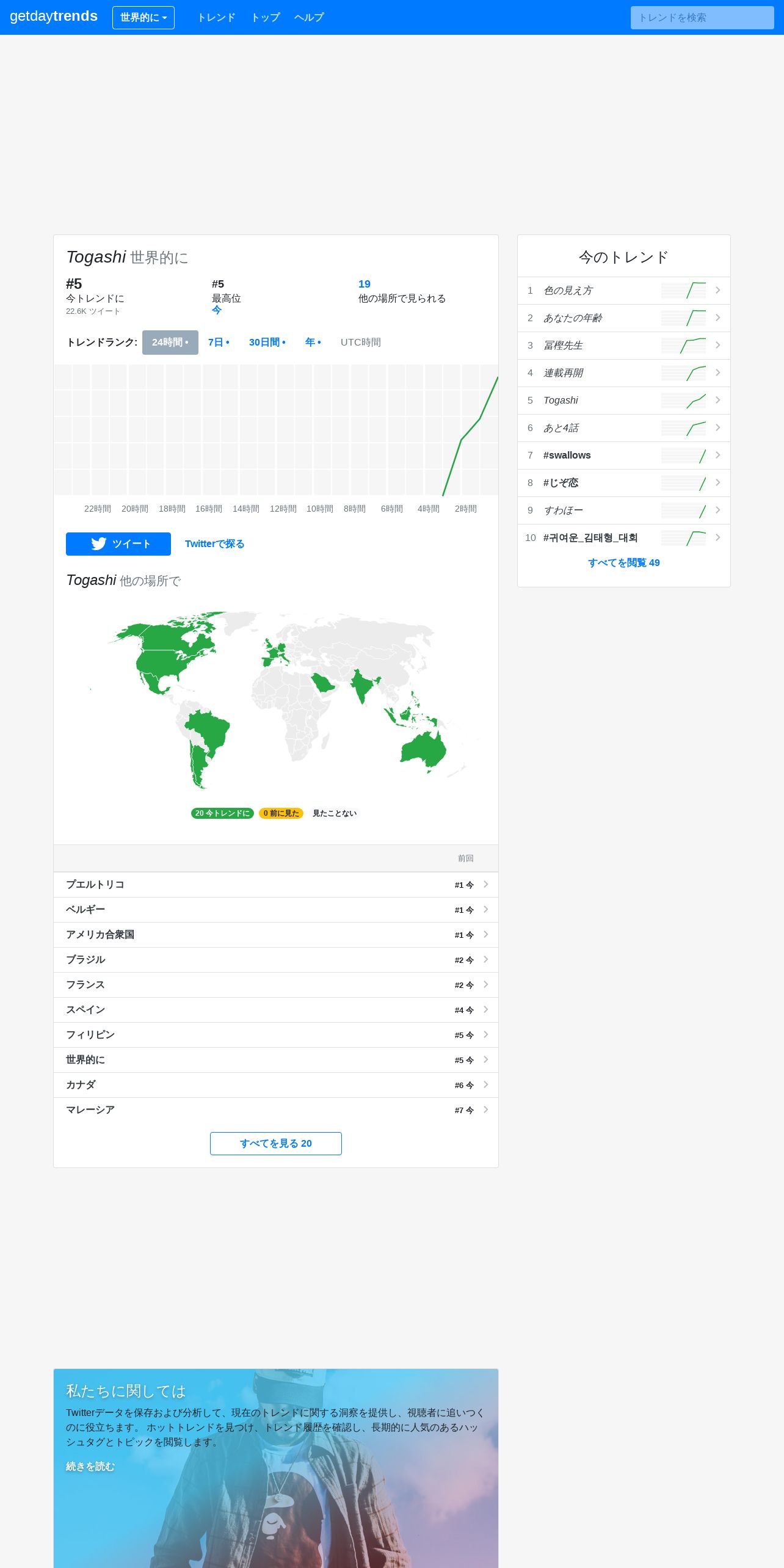The height and width of the screenshot is (1568, 784).
Task: Click the sparkline chart for #swallows
Action: (x=683, y=456)
